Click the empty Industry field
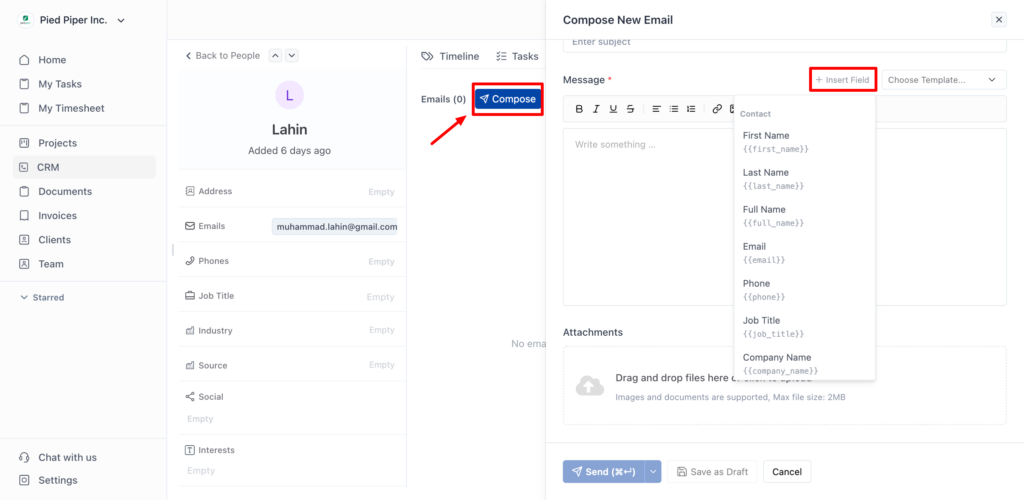This screenshot has width=1024, height=500. click(381, 330)
